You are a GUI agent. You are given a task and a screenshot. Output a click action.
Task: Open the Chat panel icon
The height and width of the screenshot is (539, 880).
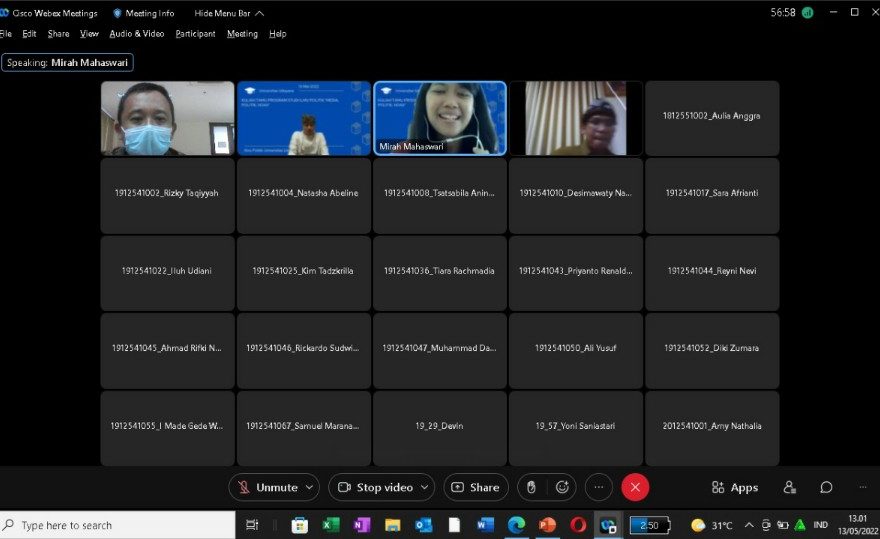826,487
